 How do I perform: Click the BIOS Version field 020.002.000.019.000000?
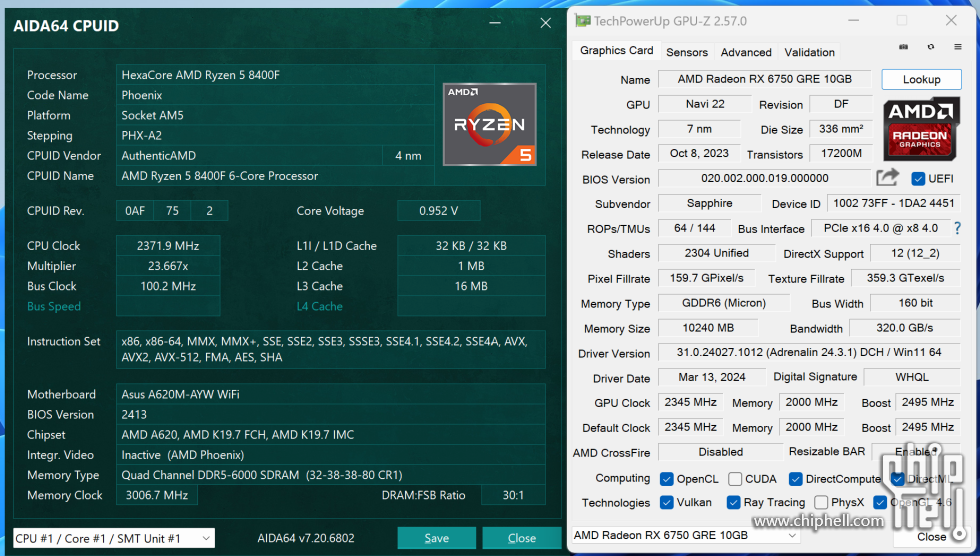[x=764, y=179]
